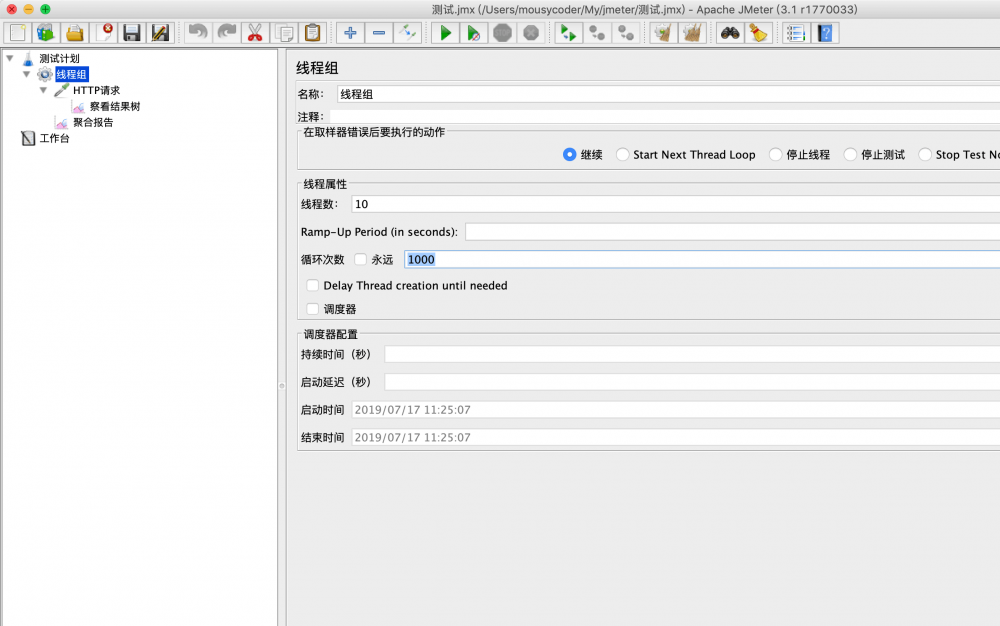
Task: Cut the selected element with scissors
Action: pyautogui.click(x=255, y=33)
